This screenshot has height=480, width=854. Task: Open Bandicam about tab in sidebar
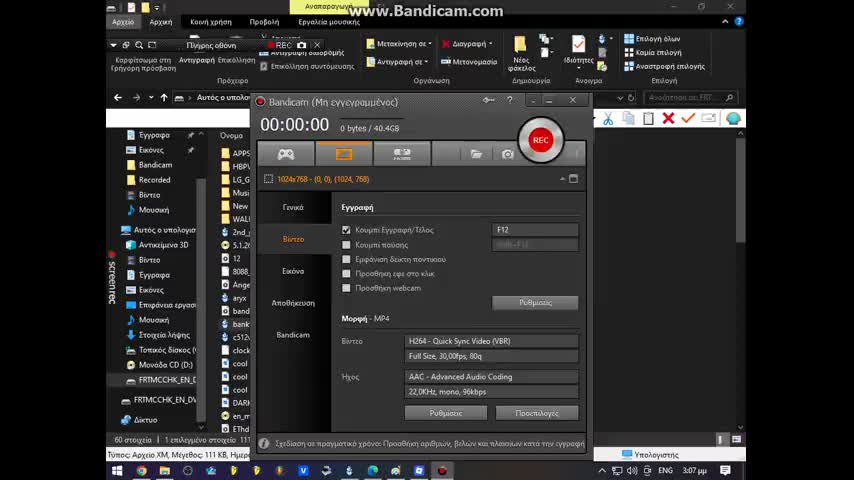tap(293, 335)
